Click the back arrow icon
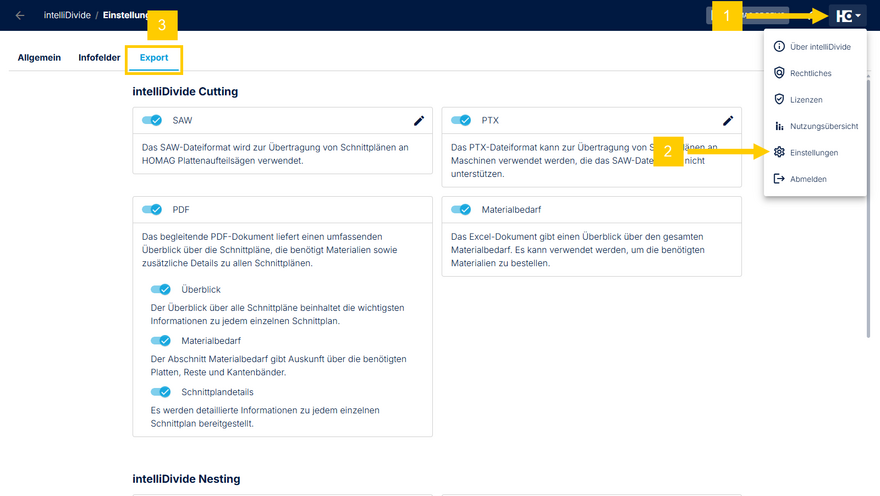This screenshot has width=880, height=496. pyautogui.click(x=20, y=16)
